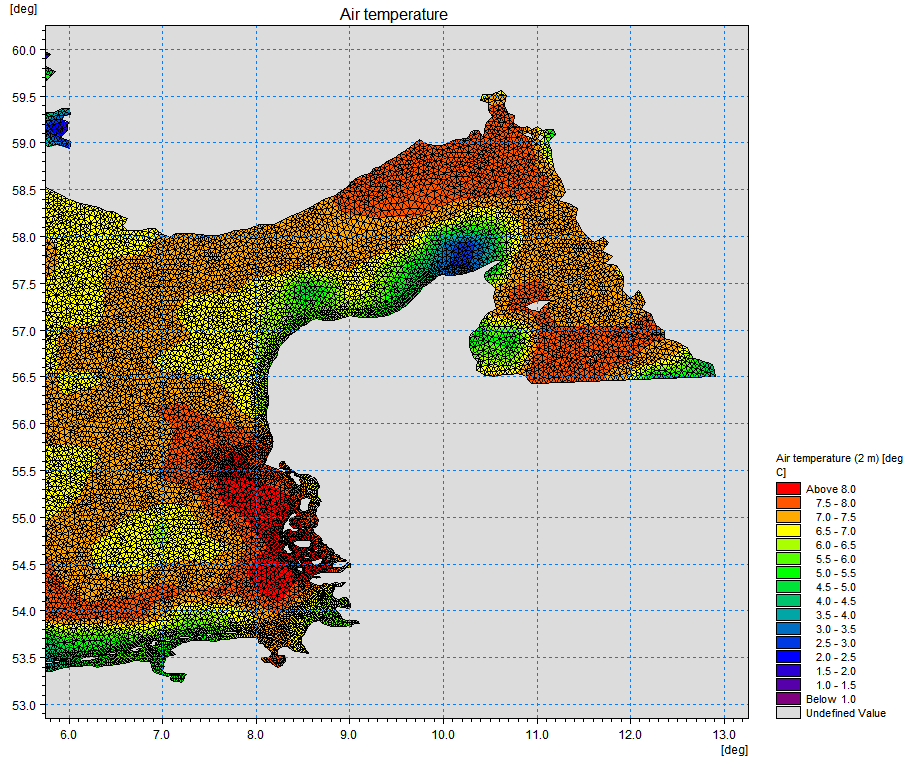Image resolution: width=905 pixels, height=759 pixels.
Task: Click the blue '2.5 - 3.0' legend swatch
Action: [x=789, y=643]
